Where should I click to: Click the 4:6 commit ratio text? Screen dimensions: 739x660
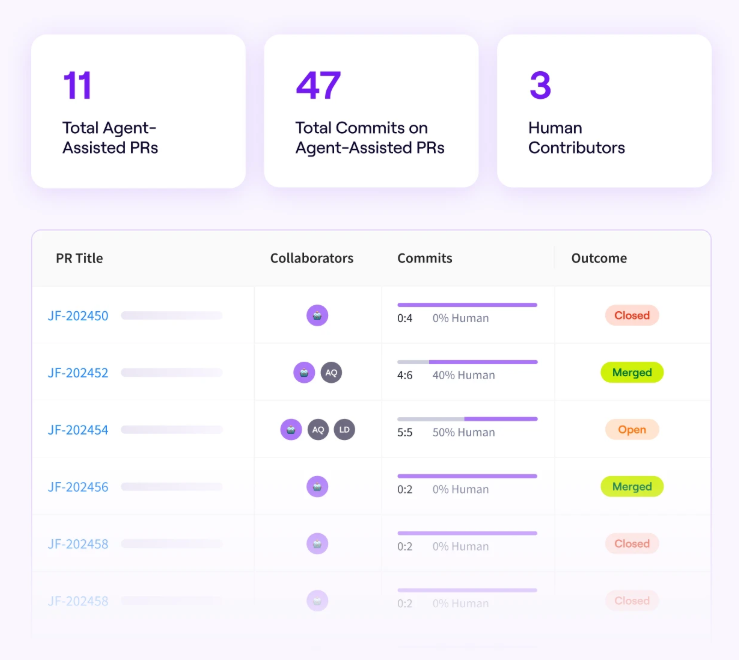click(x=405, y=375)
